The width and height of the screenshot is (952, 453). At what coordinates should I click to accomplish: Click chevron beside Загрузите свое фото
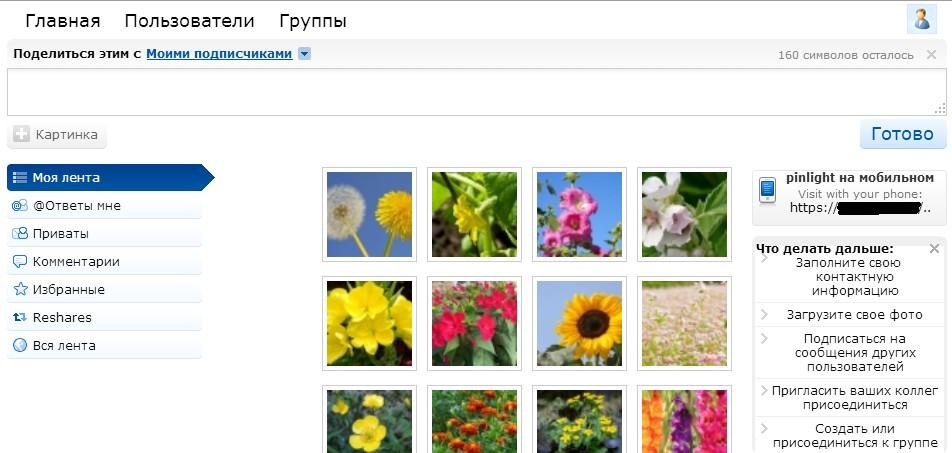(x=764, y=315)
